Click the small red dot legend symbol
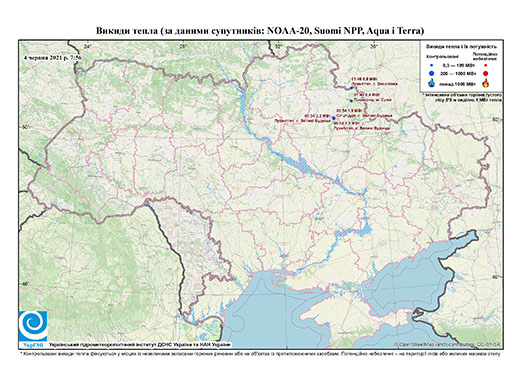 (x=485, y=66)
